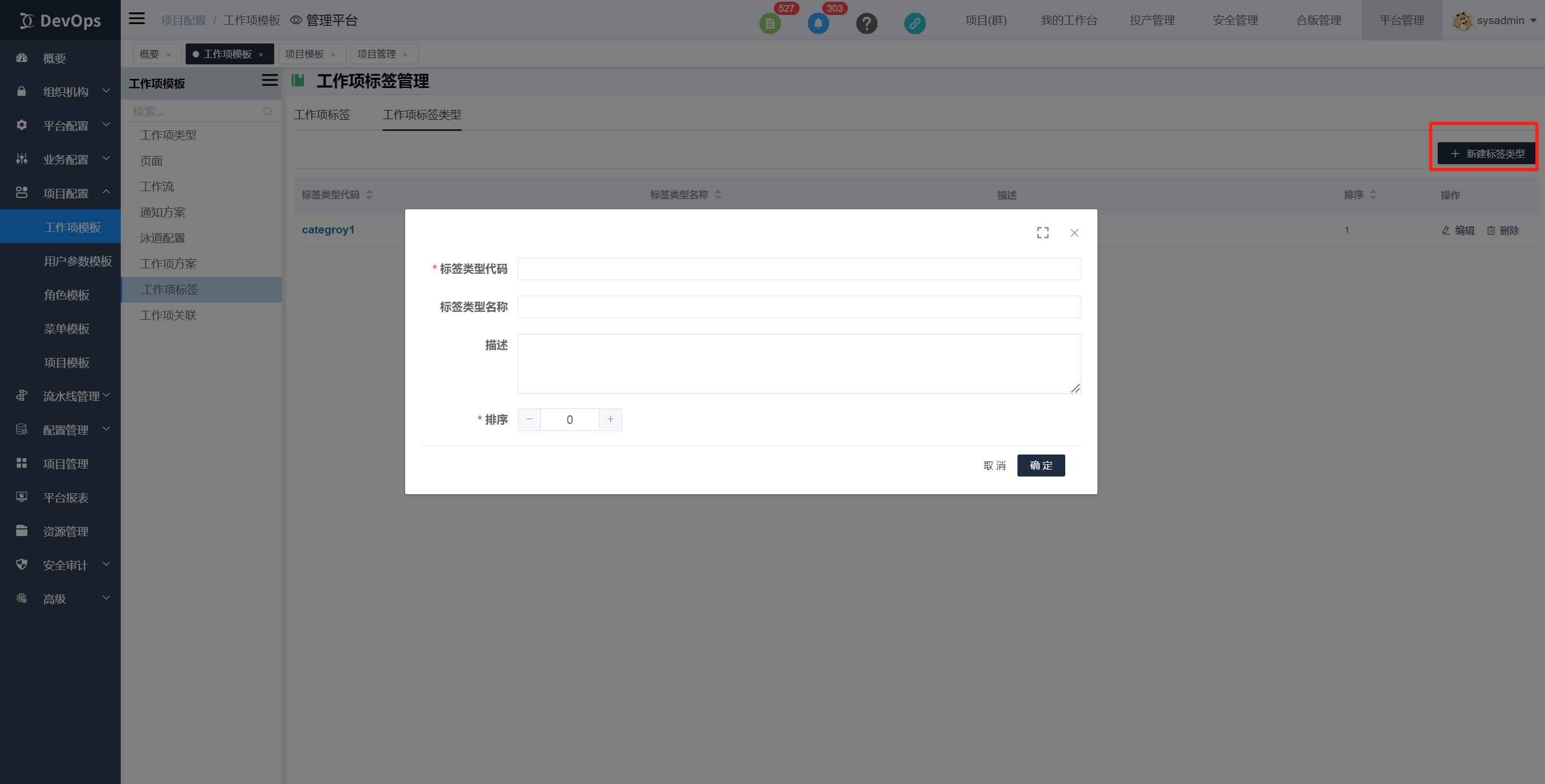Screen dimensions: 1545x784
Task: Increase 排序 value with the plus stepper
Action: (610, 419)
